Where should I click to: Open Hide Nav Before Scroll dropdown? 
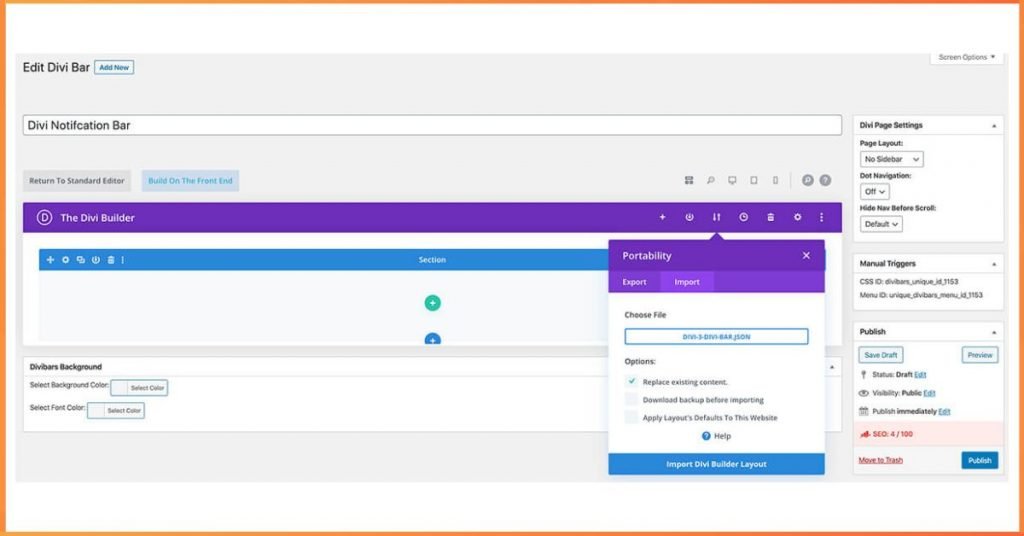tap(881, 224)
